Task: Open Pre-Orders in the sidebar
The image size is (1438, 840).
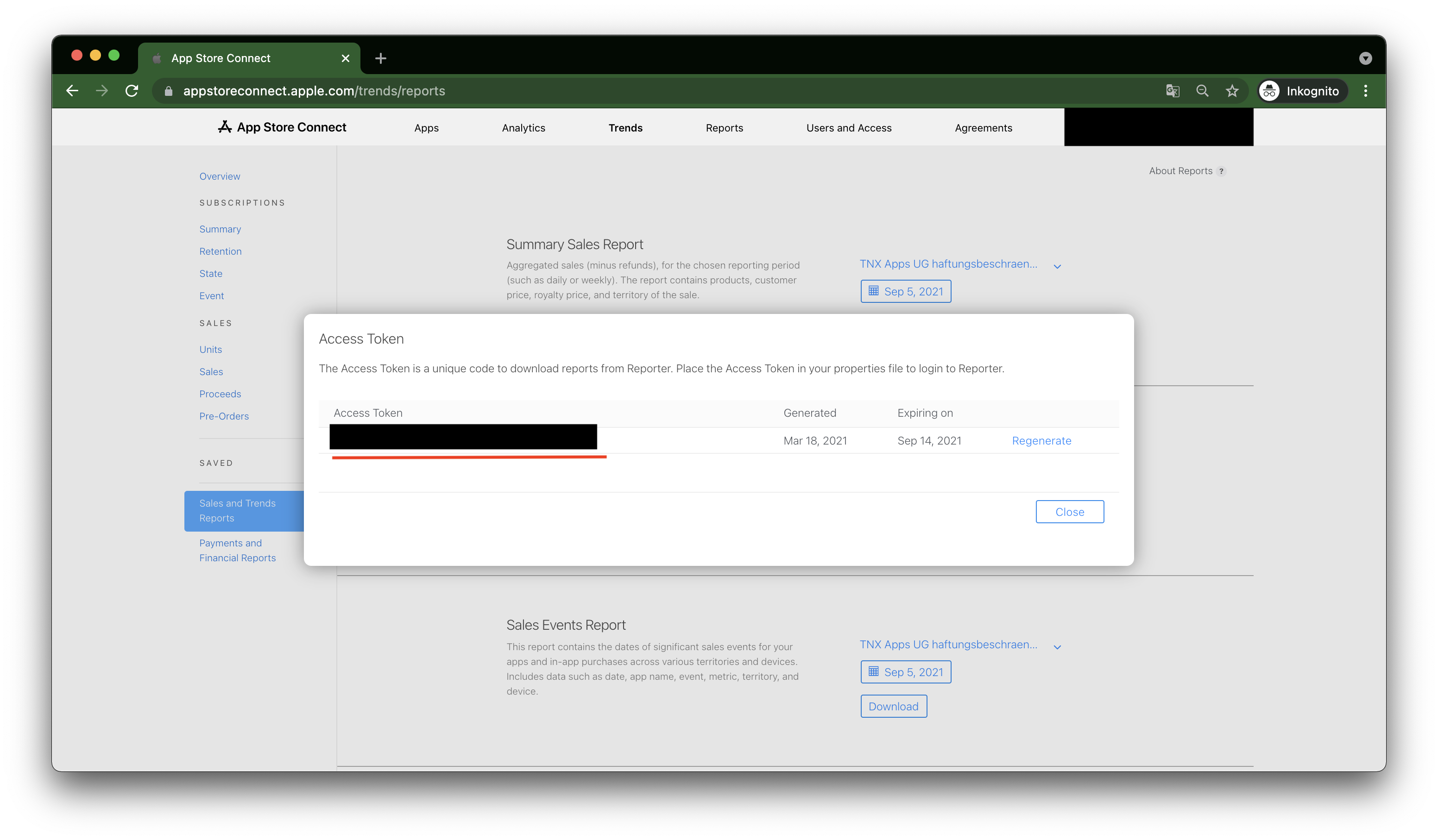Action: click(x=224, y=416)
